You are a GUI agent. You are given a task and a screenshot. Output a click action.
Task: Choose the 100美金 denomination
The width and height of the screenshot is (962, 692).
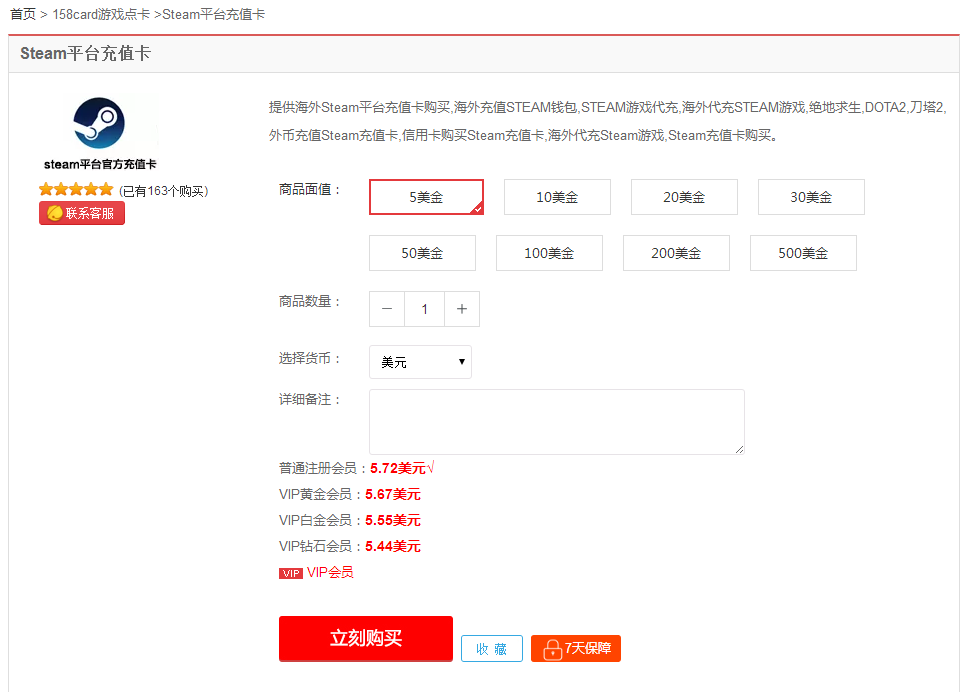tap(549, 253)
